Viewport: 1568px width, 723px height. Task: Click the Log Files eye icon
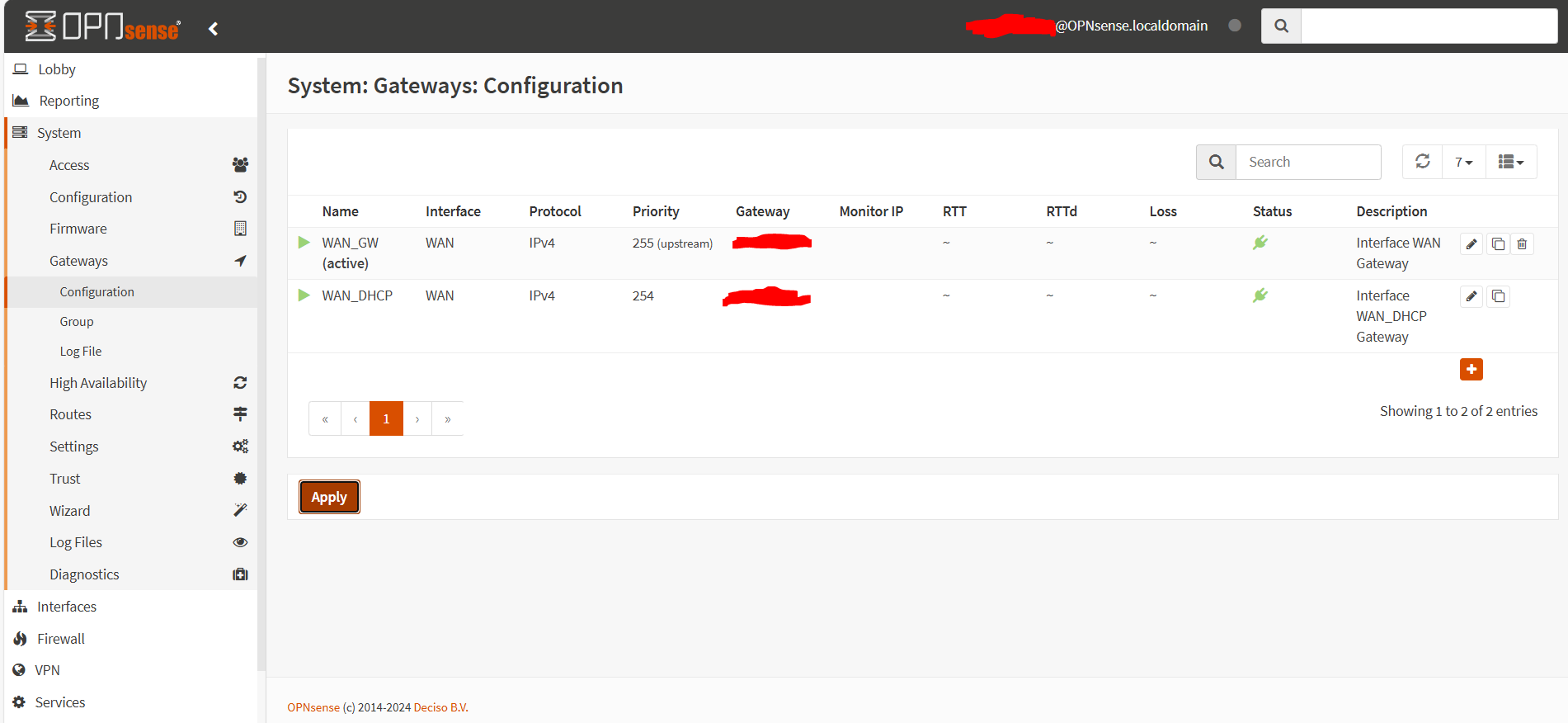pyautogui.click(x=240, y=542)
